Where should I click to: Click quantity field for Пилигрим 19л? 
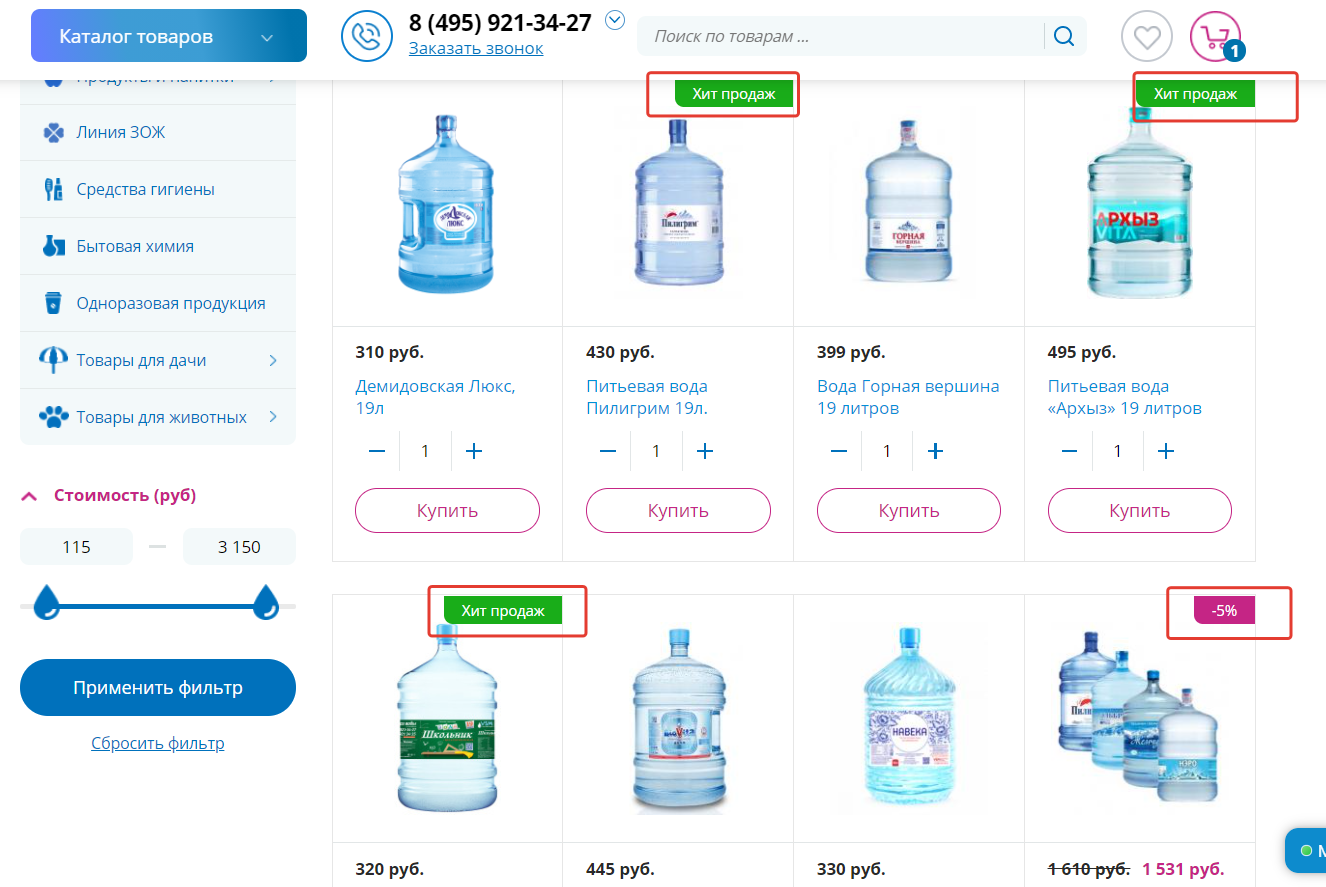coord(656,451)
